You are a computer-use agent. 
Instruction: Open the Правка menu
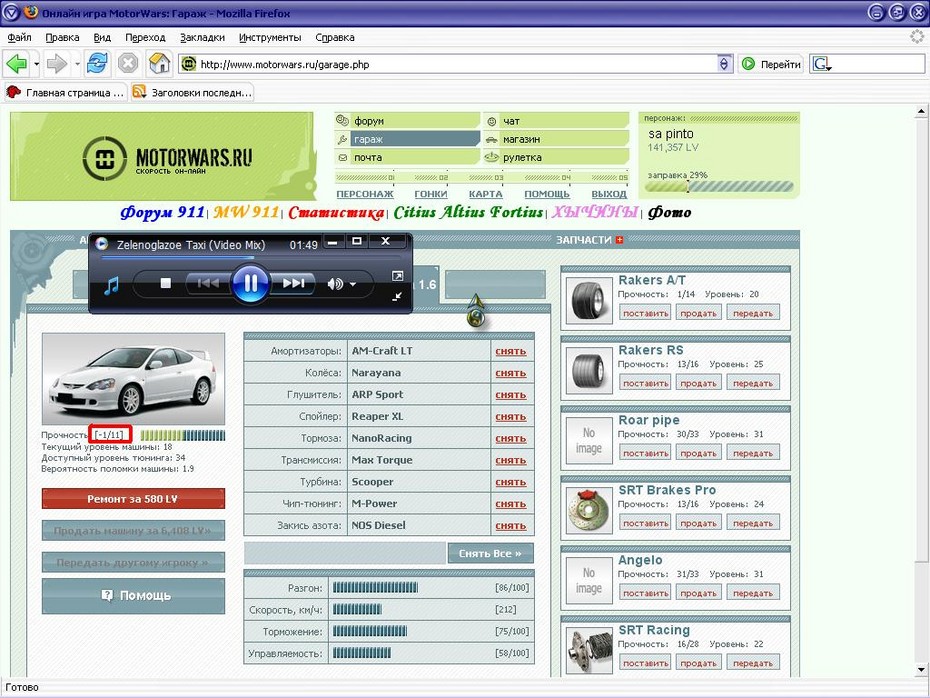click(x=62, y=37)
